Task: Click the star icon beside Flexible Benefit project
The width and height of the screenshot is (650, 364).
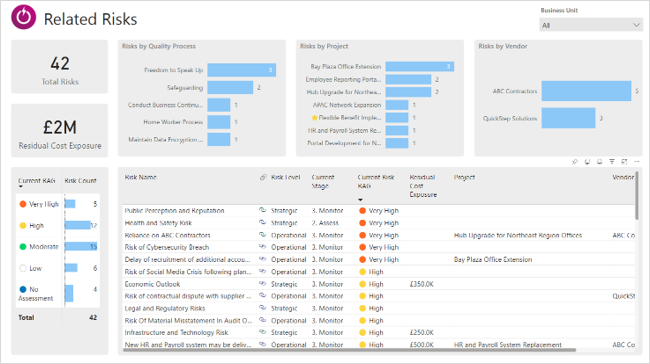Action: (314, 118)
